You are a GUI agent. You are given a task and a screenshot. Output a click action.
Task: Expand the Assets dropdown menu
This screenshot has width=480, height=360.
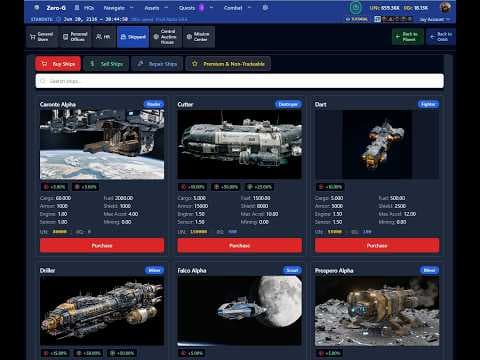coord(156,8)
